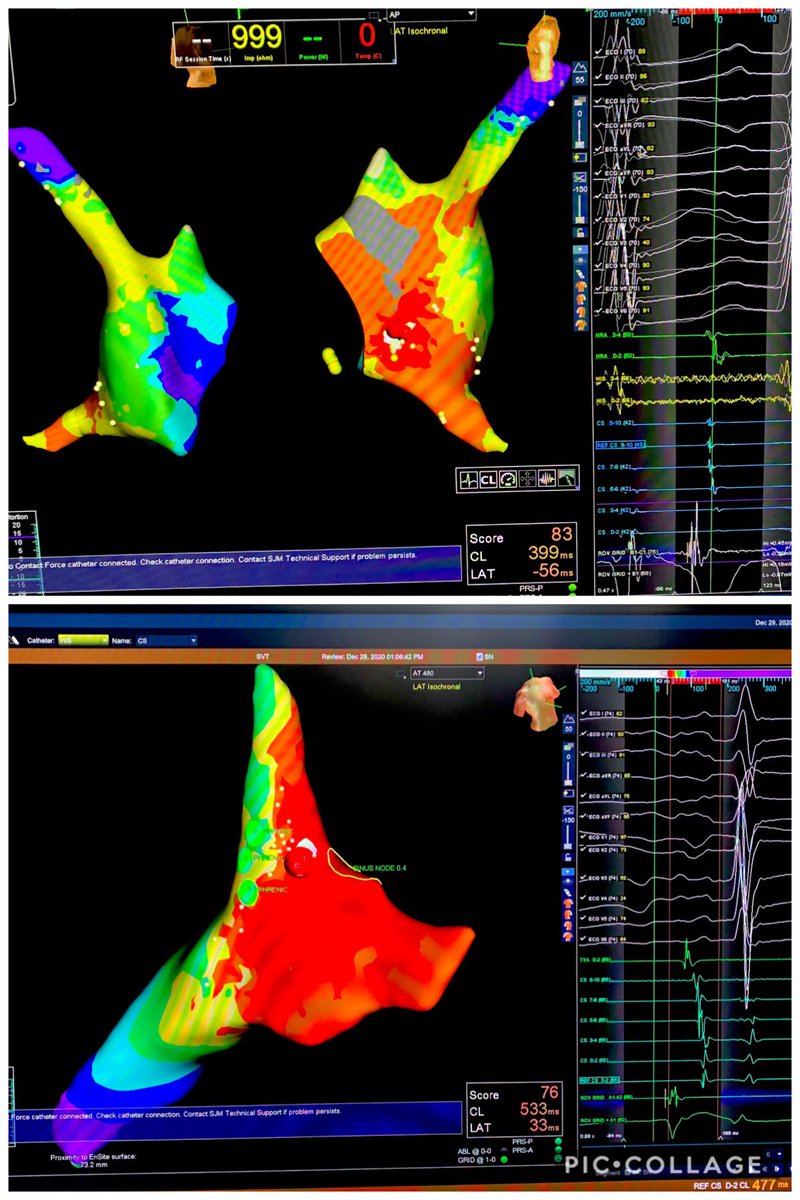Select the CL display icon in the map toolbar
The image size is (800, 1200).
488,478
